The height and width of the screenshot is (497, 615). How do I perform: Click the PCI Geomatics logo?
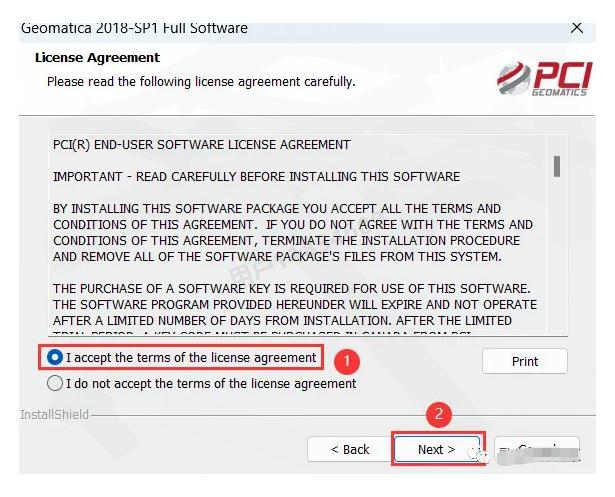(545, 78)
